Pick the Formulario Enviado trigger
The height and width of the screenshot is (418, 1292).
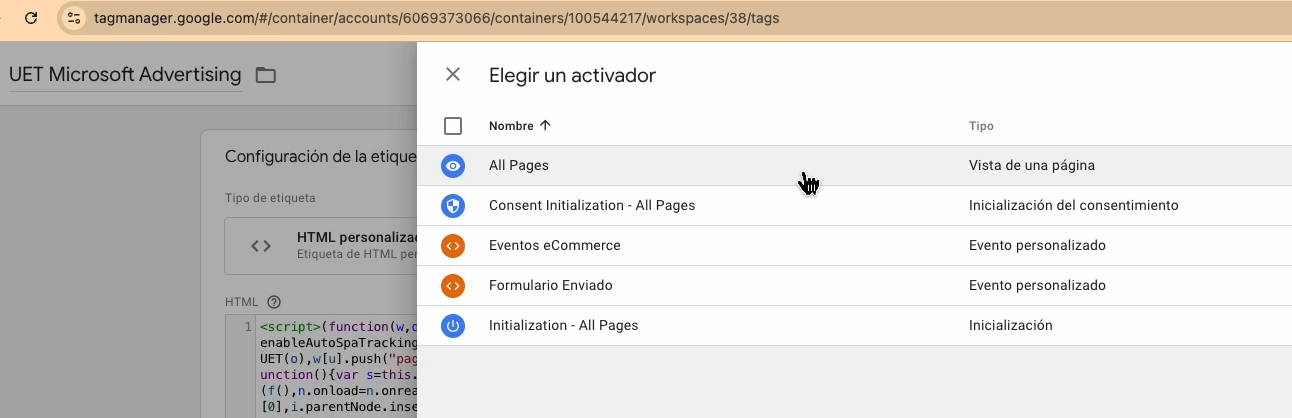[x=854, y=286]
